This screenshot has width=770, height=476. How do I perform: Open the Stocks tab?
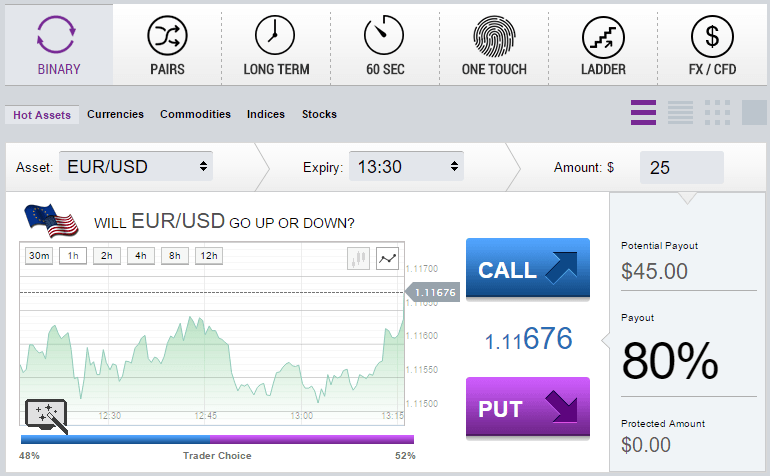point(319,114)
